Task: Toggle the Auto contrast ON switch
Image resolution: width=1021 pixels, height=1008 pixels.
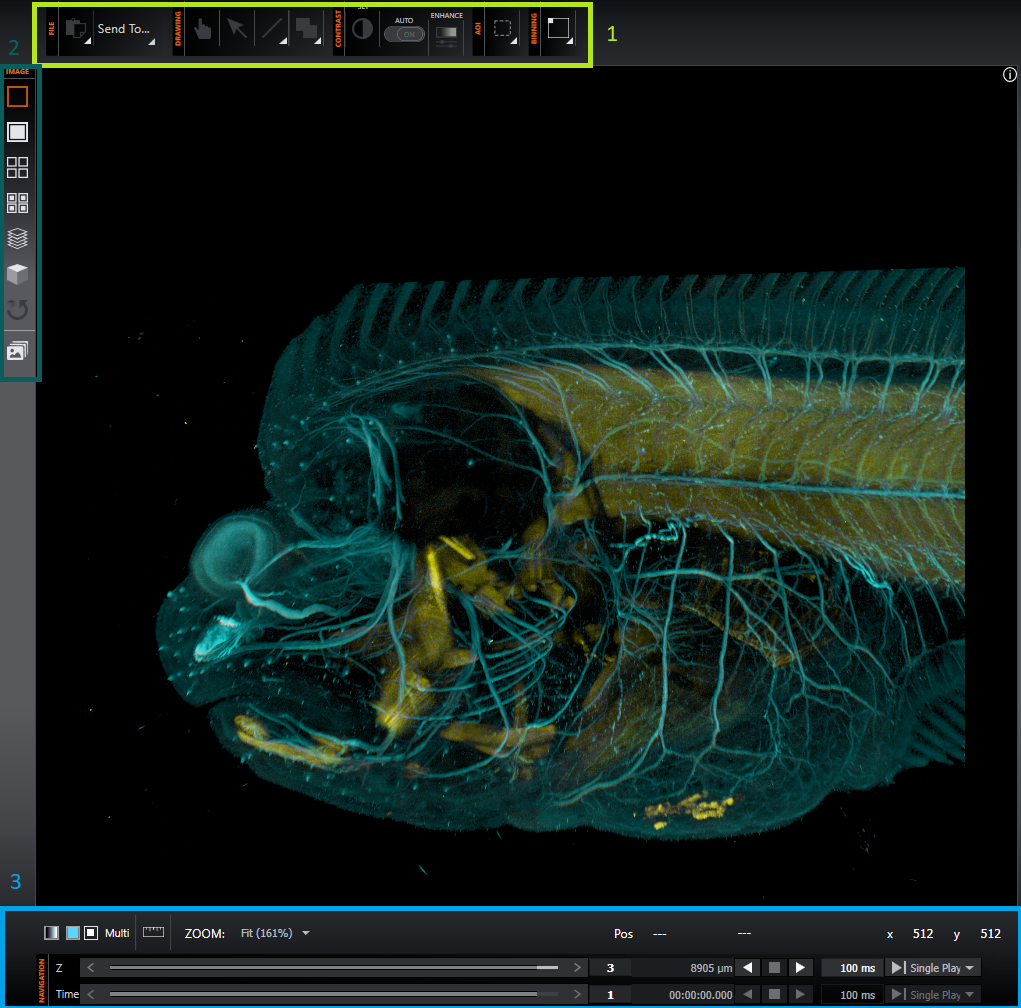Action: tap(404, 34)
